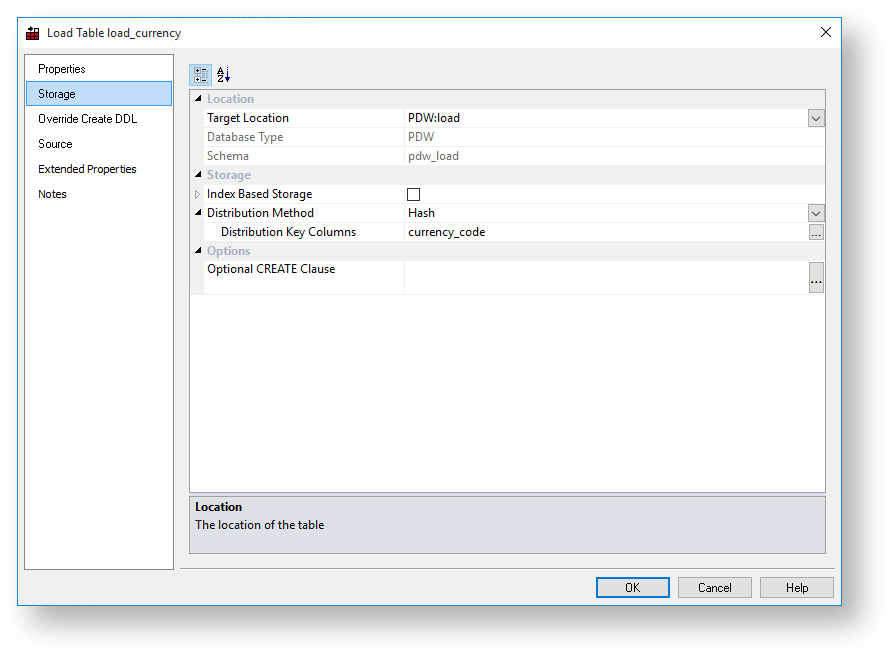Sort properties alphabetically with A-Z icon
Screen dimensions: 893x657
pos(223,75)
